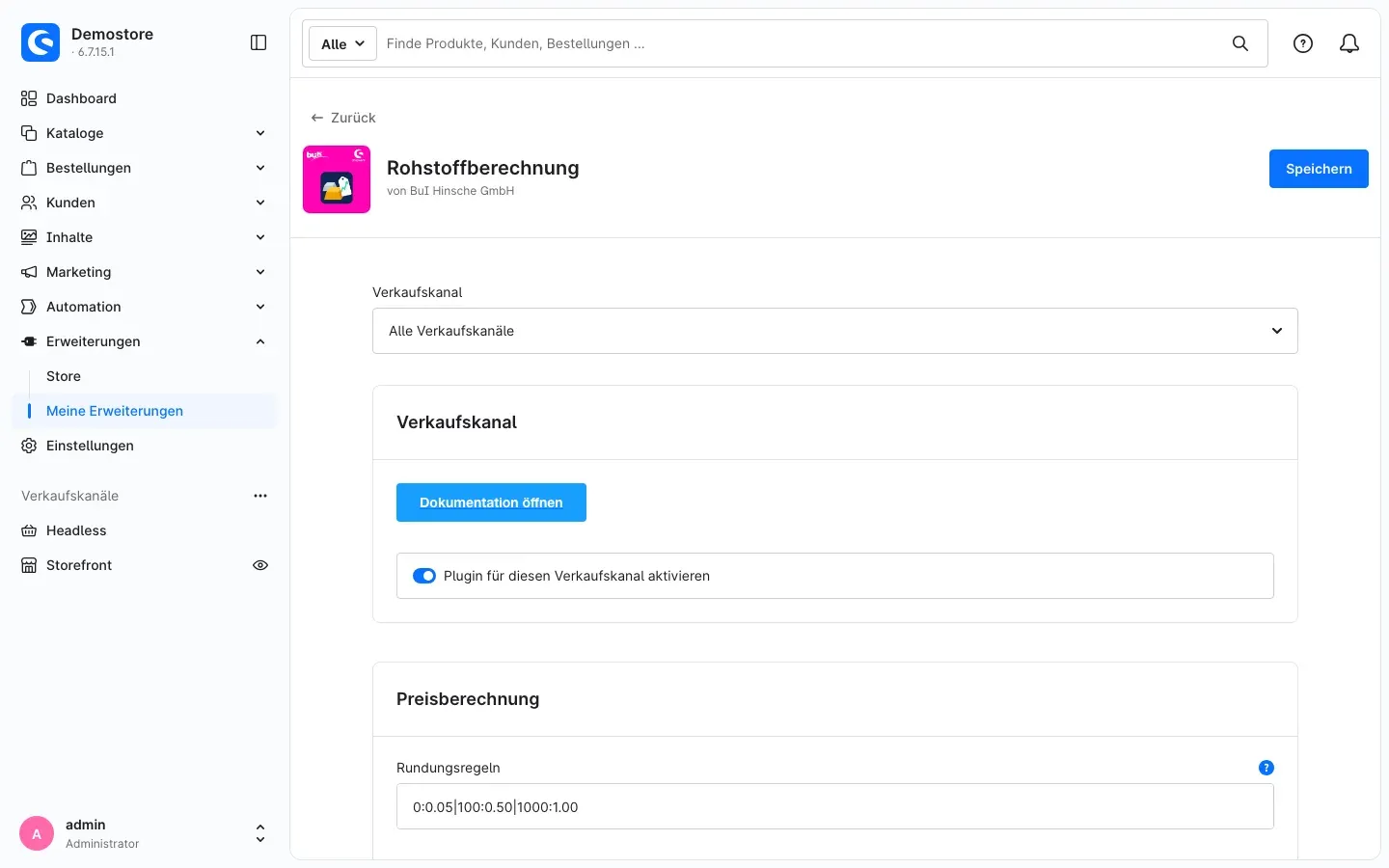Expand the Kunden menu chevron

260,203
